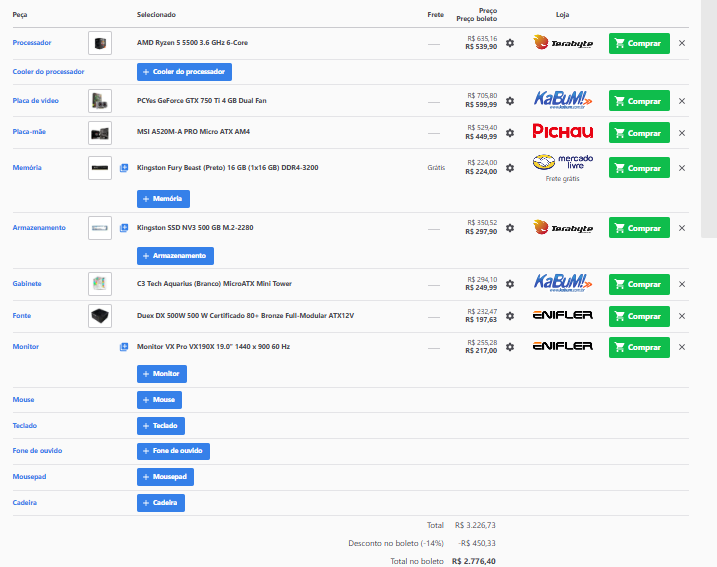Open the Mercado Livre store logo
Viewport: 717px width, 567px height.
pos(563,162)
